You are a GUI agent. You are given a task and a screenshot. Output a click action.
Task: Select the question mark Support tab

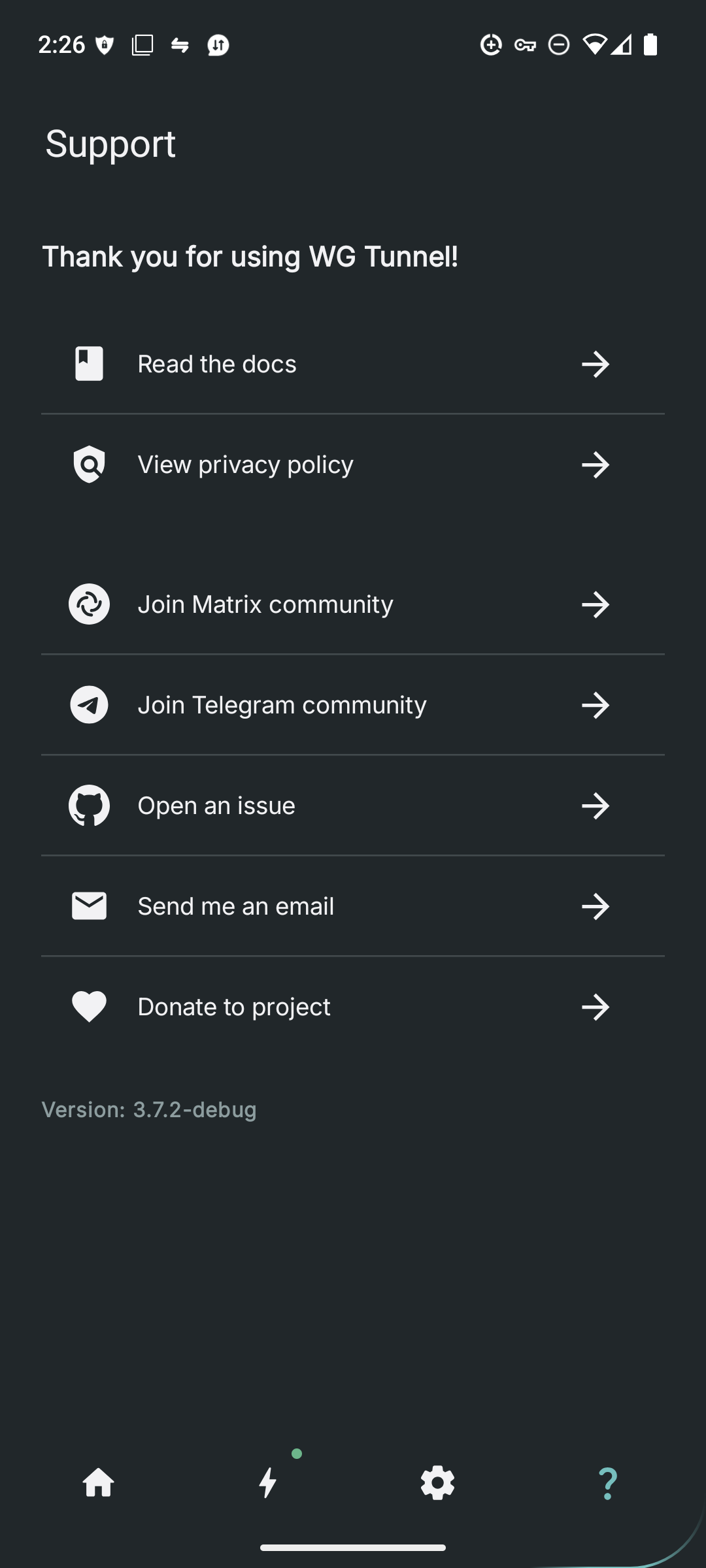coord(607,1482)
